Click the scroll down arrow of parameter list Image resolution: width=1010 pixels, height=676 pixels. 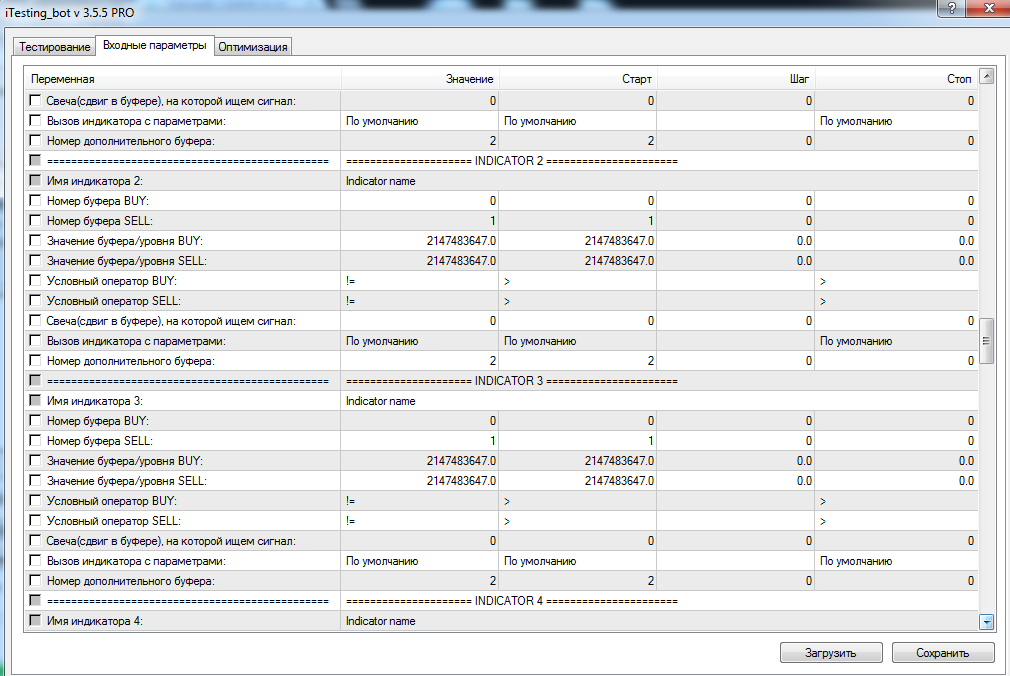[987, 621]
